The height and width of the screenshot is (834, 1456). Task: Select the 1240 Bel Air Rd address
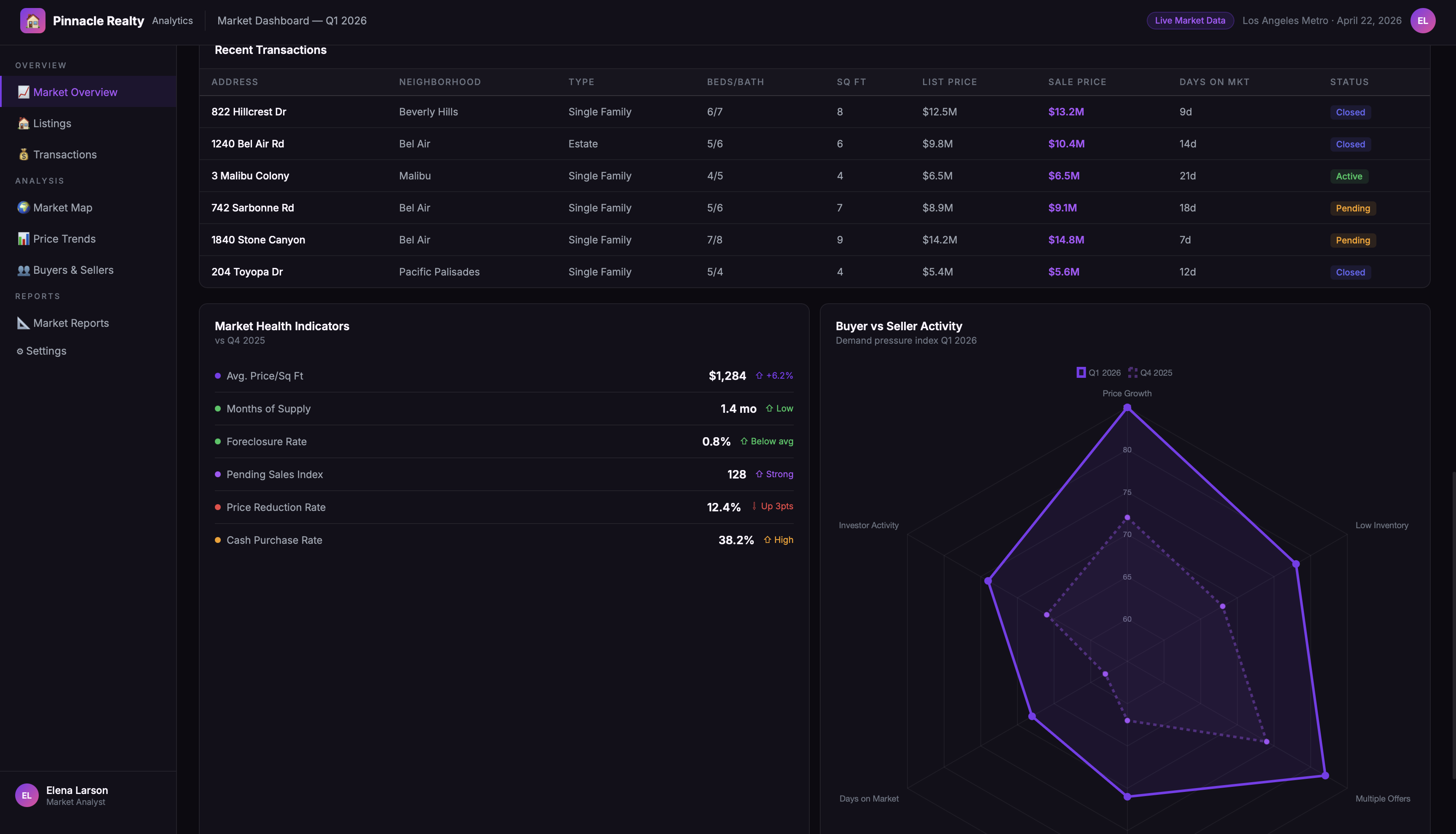tap(247, 144)
